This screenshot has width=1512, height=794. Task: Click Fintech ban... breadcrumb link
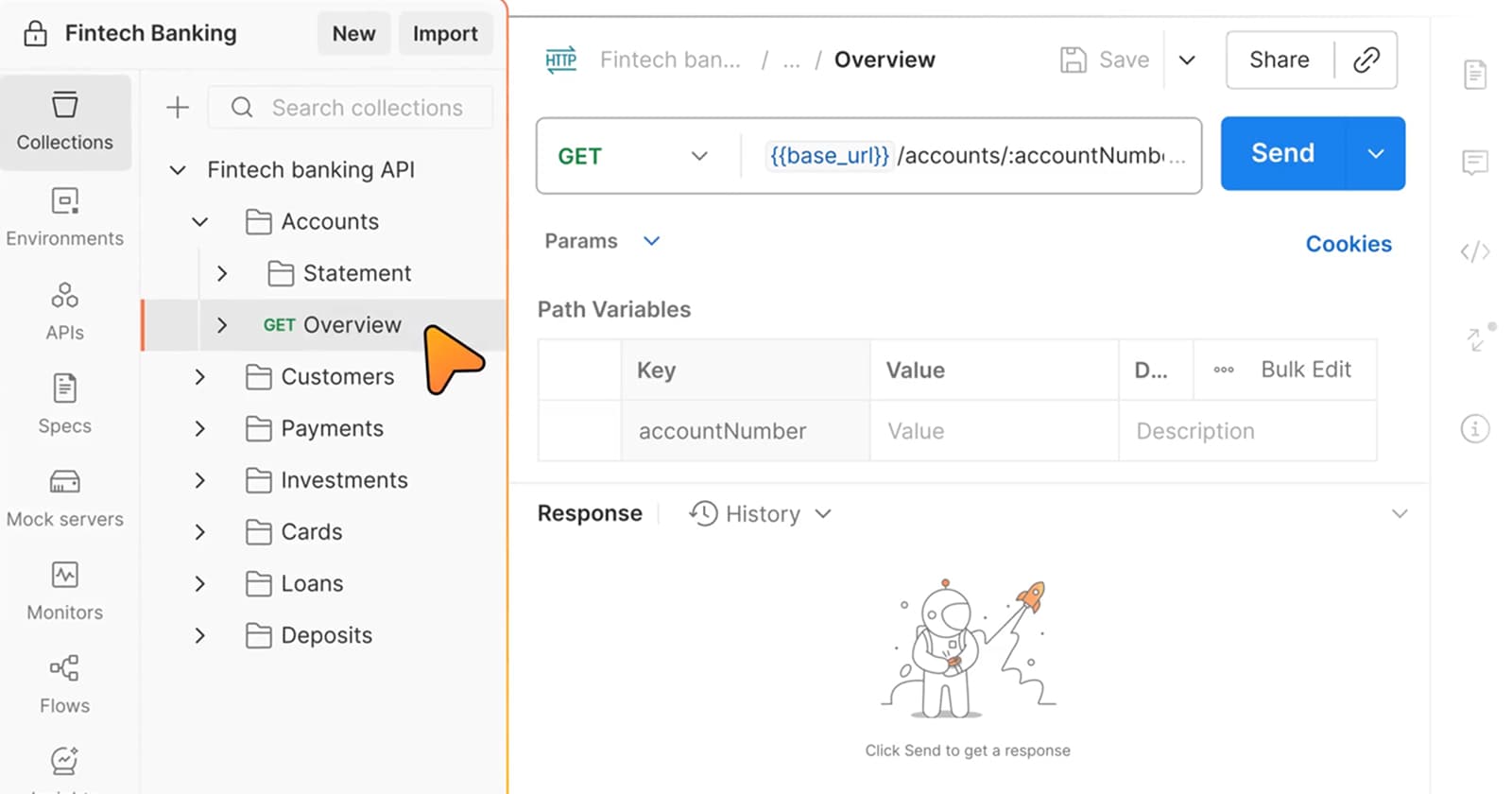click(x=670, y=60)
